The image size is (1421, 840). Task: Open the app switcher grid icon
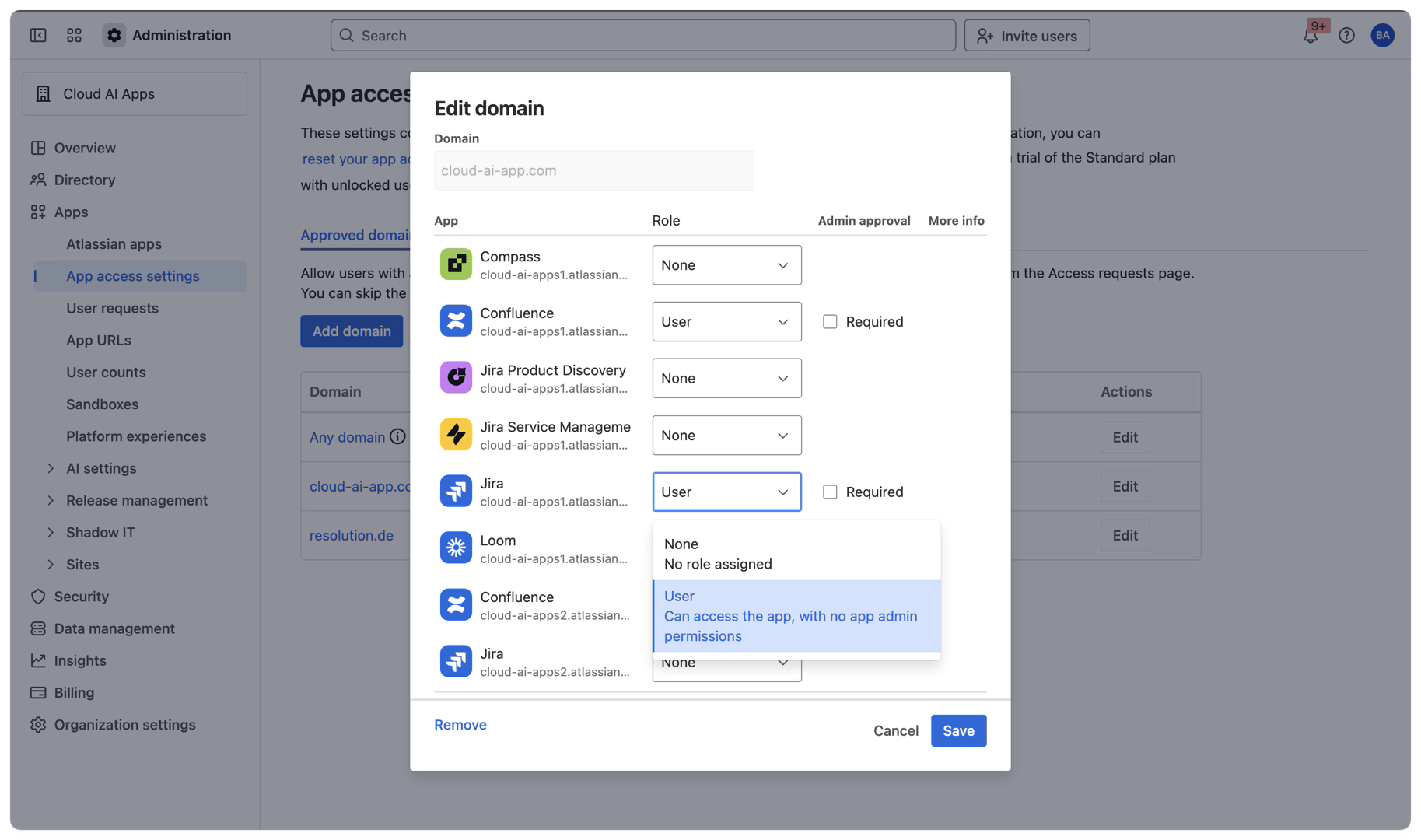point(74,35)
